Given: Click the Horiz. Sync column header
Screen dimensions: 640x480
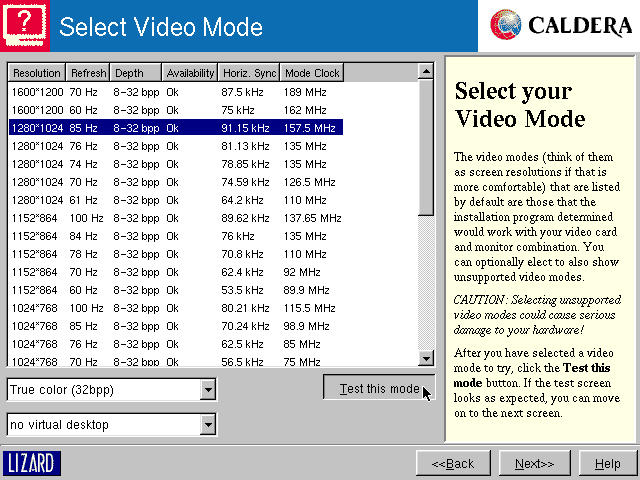Looking at the screenshot, I should 249,73.
